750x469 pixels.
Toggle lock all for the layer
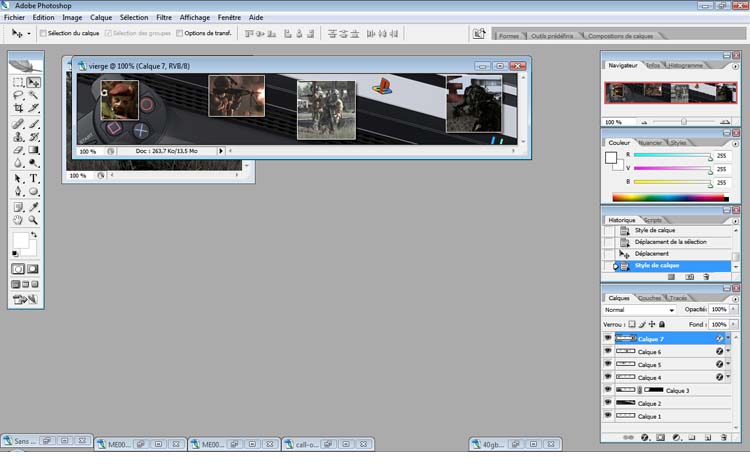point(662,324)
